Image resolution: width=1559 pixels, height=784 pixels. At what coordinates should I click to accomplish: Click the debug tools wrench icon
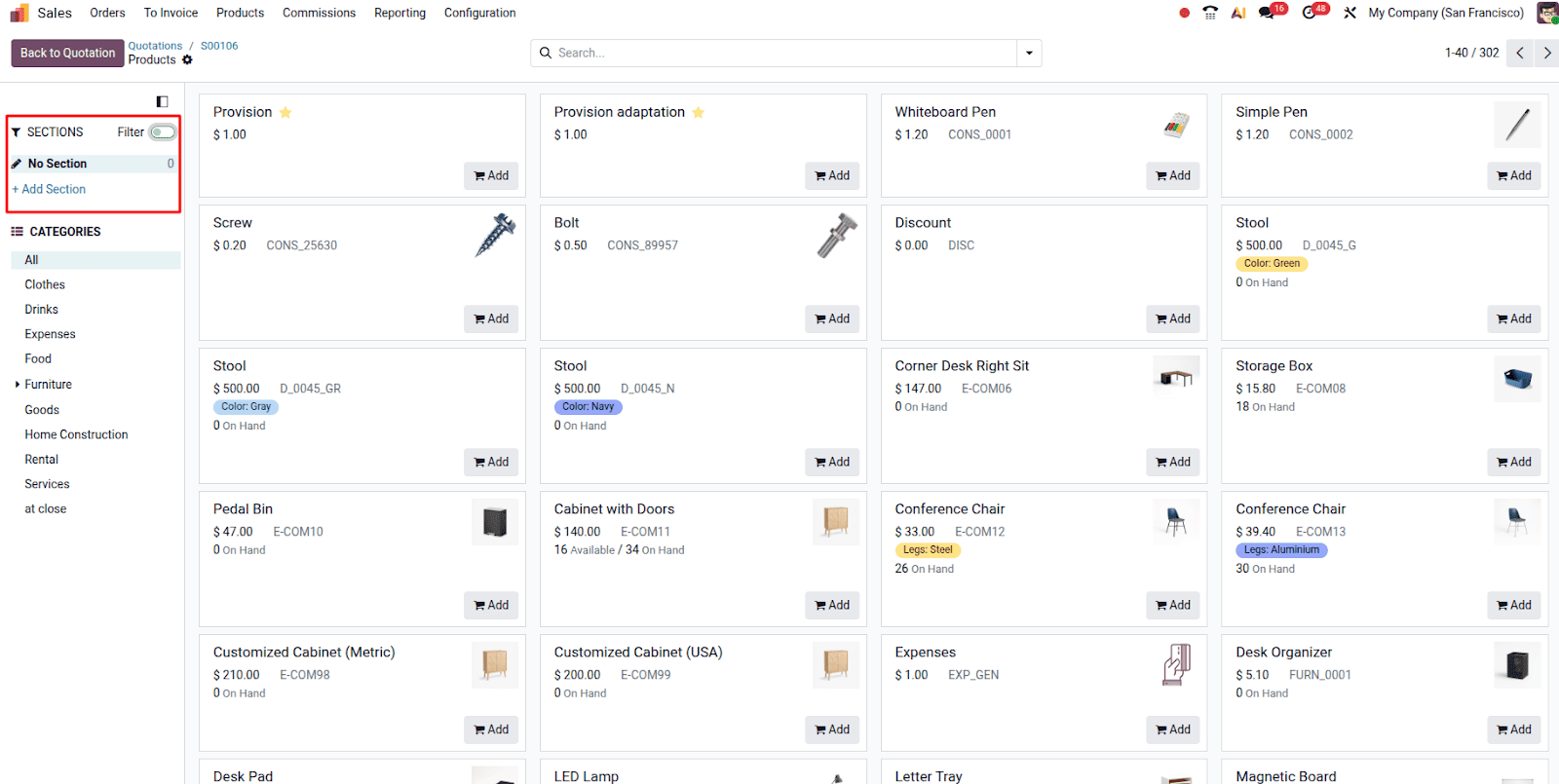coord(1350,13)
